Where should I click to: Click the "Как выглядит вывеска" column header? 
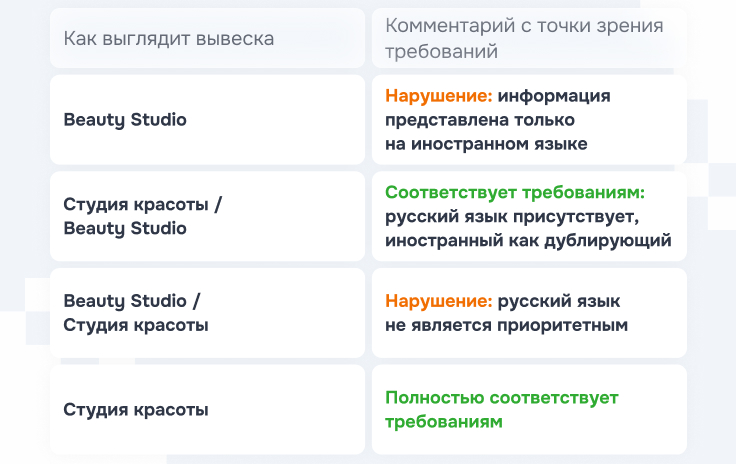click(168, 38)
